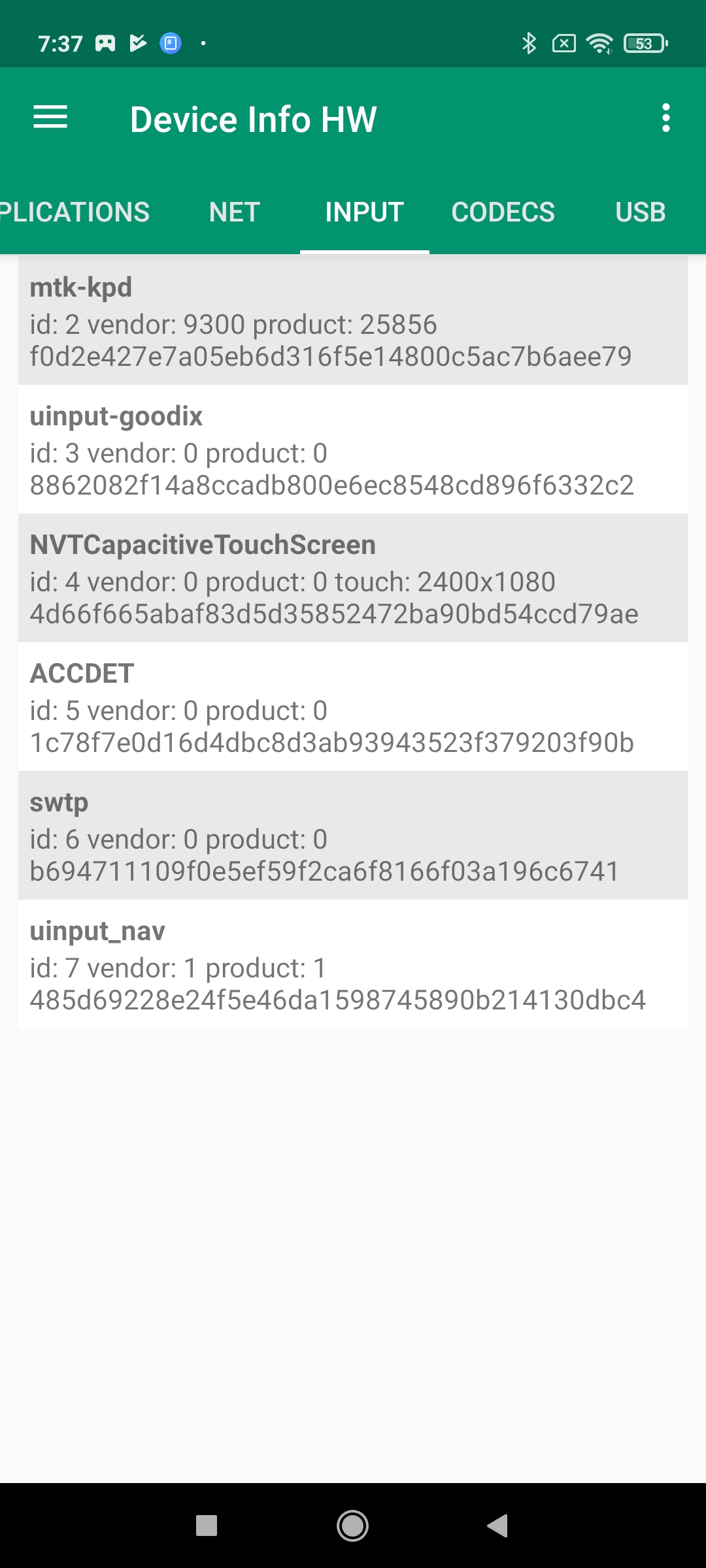Tap the battery level indicator
Screen dimensions: 706x1568
click(x=645, y=43)
